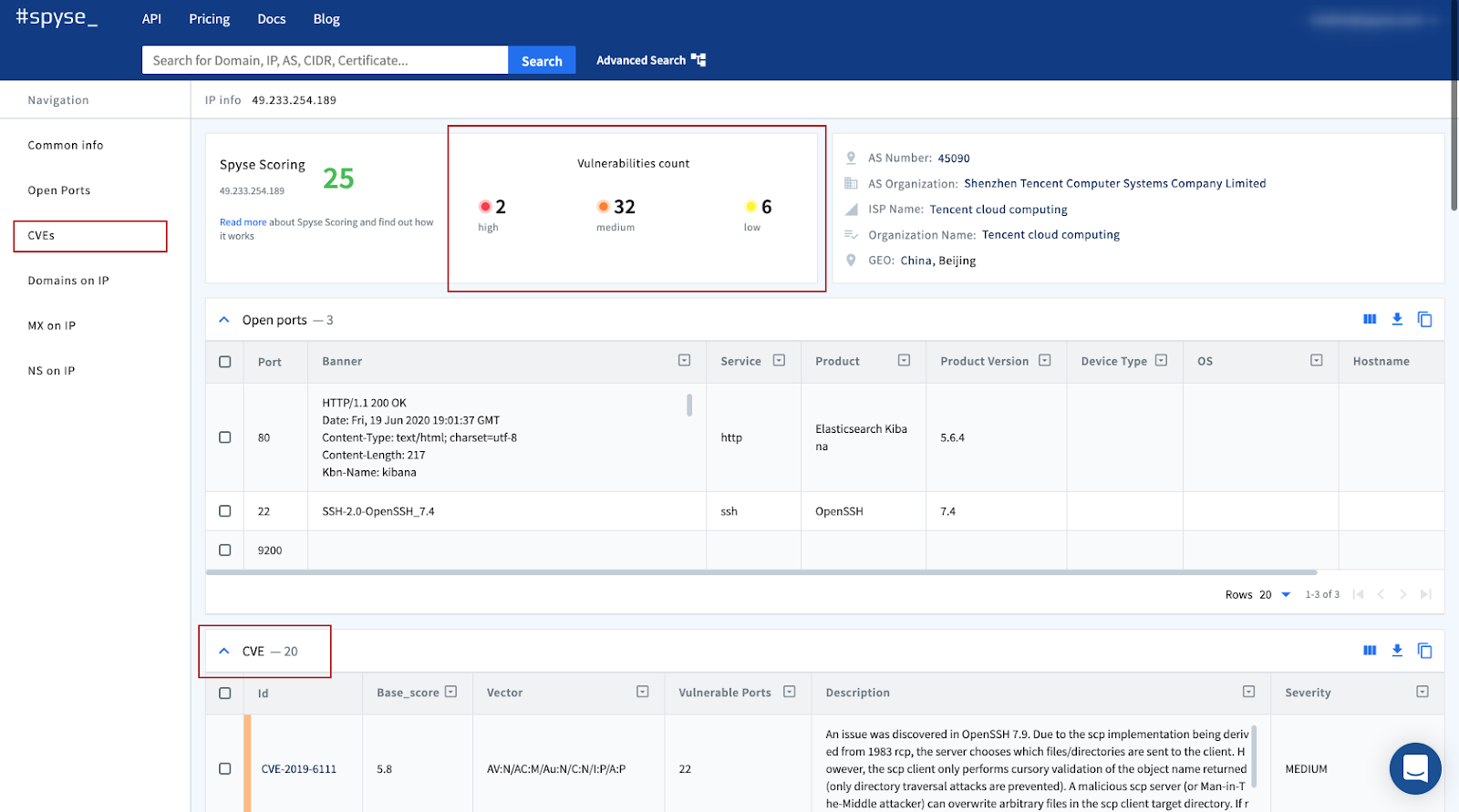
Task: Open Device Type column filter dropdown
Action: (x=1161, y=361)
